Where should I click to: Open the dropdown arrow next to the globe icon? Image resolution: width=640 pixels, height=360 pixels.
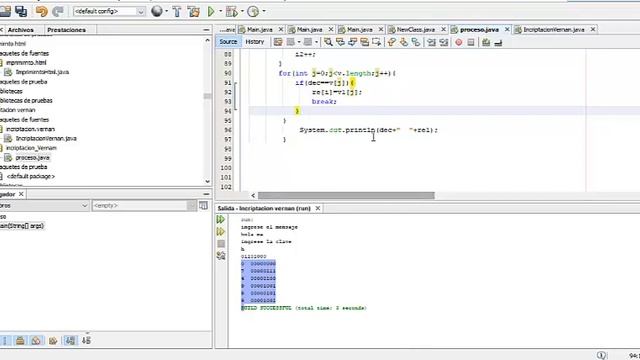[167, 11]
